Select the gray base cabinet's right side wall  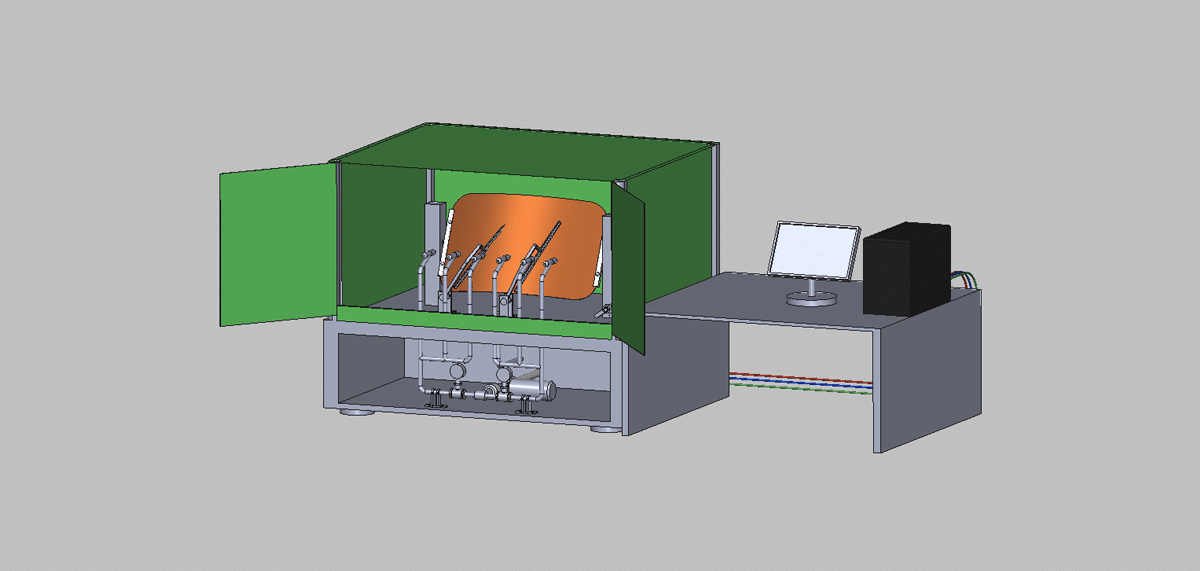675,375
